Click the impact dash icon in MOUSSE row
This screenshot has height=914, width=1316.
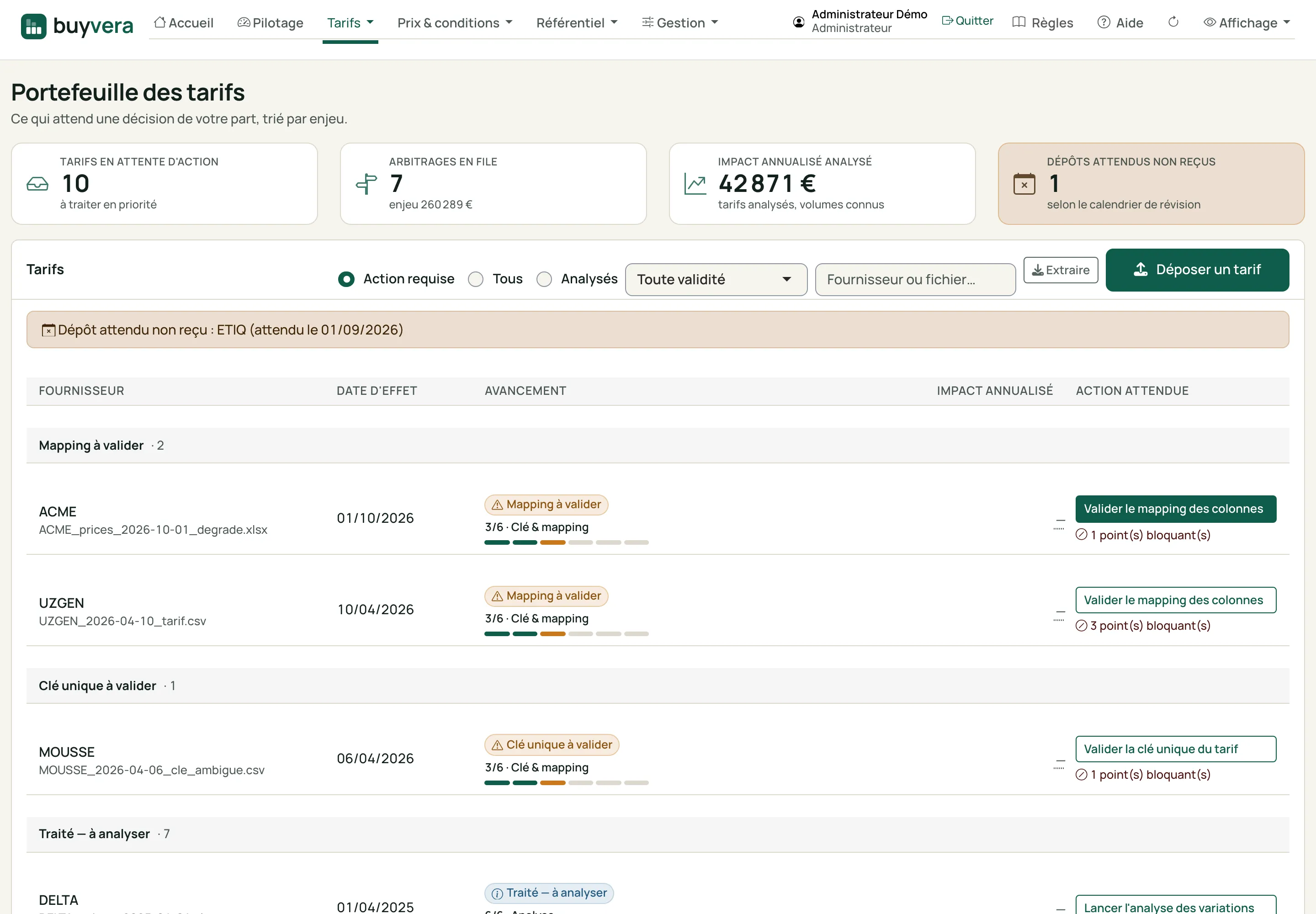click(x=1060, y=765)
